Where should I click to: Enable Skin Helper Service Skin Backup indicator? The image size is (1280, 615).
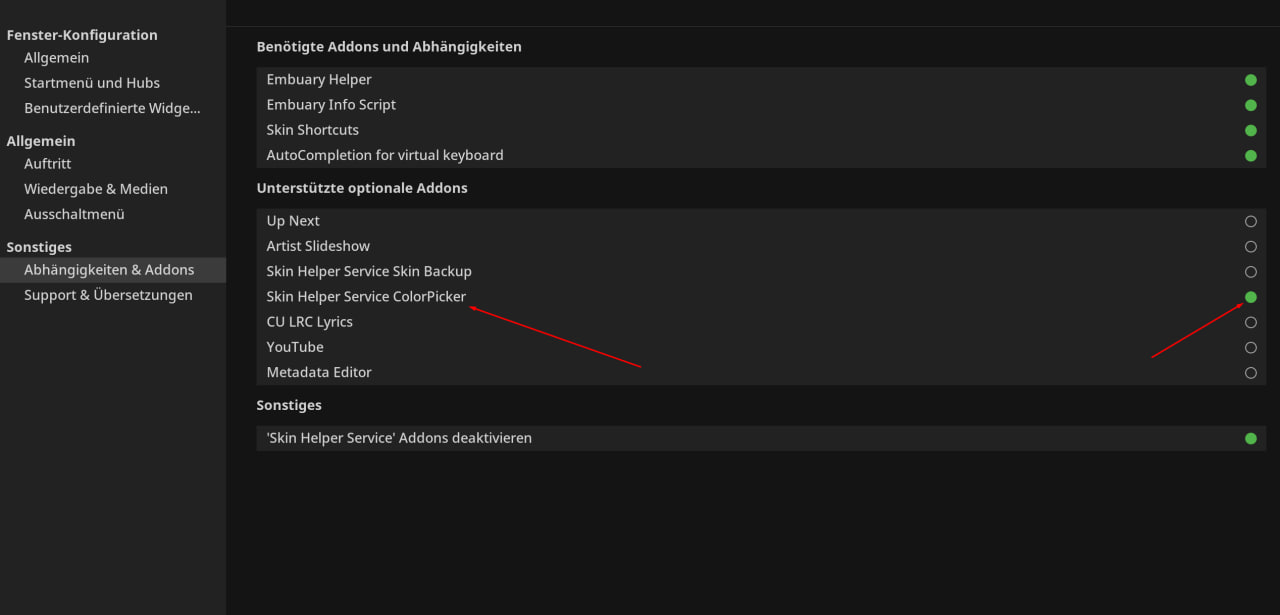pyautogui.click(x=1250, y=271)
